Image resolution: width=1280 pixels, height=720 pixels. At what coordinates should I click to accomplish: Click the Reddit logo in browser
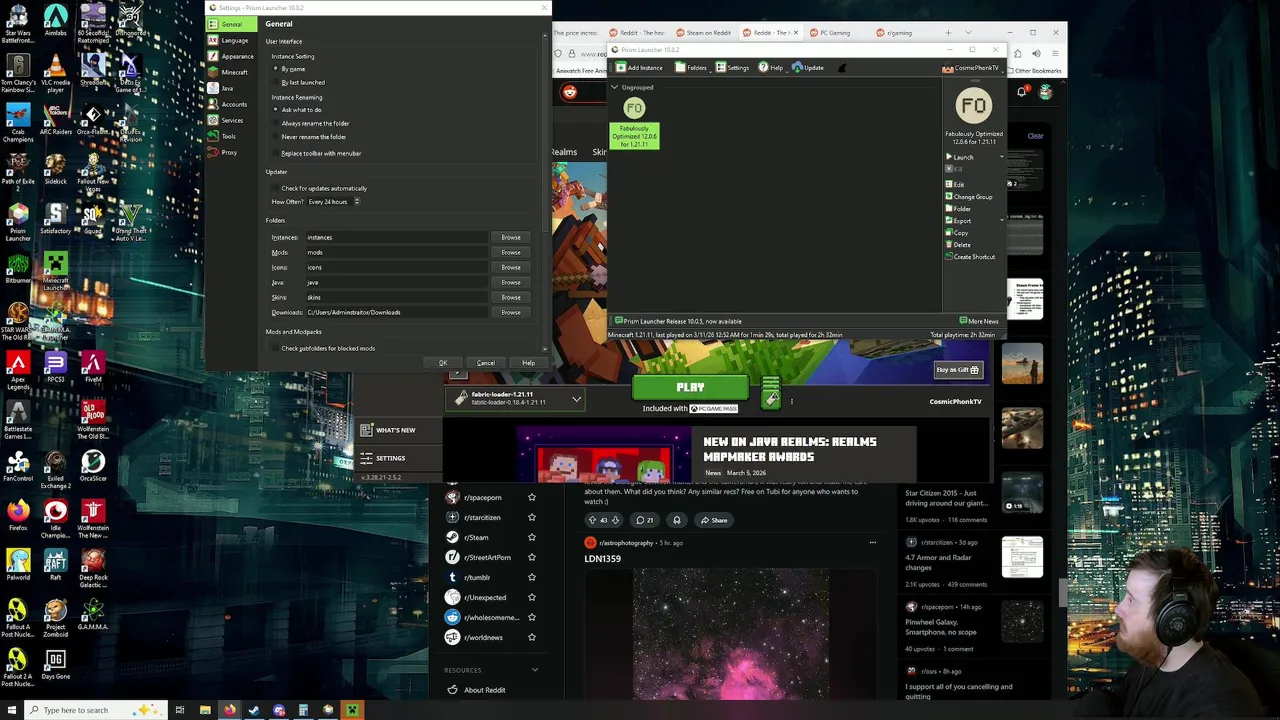[570, 92]
